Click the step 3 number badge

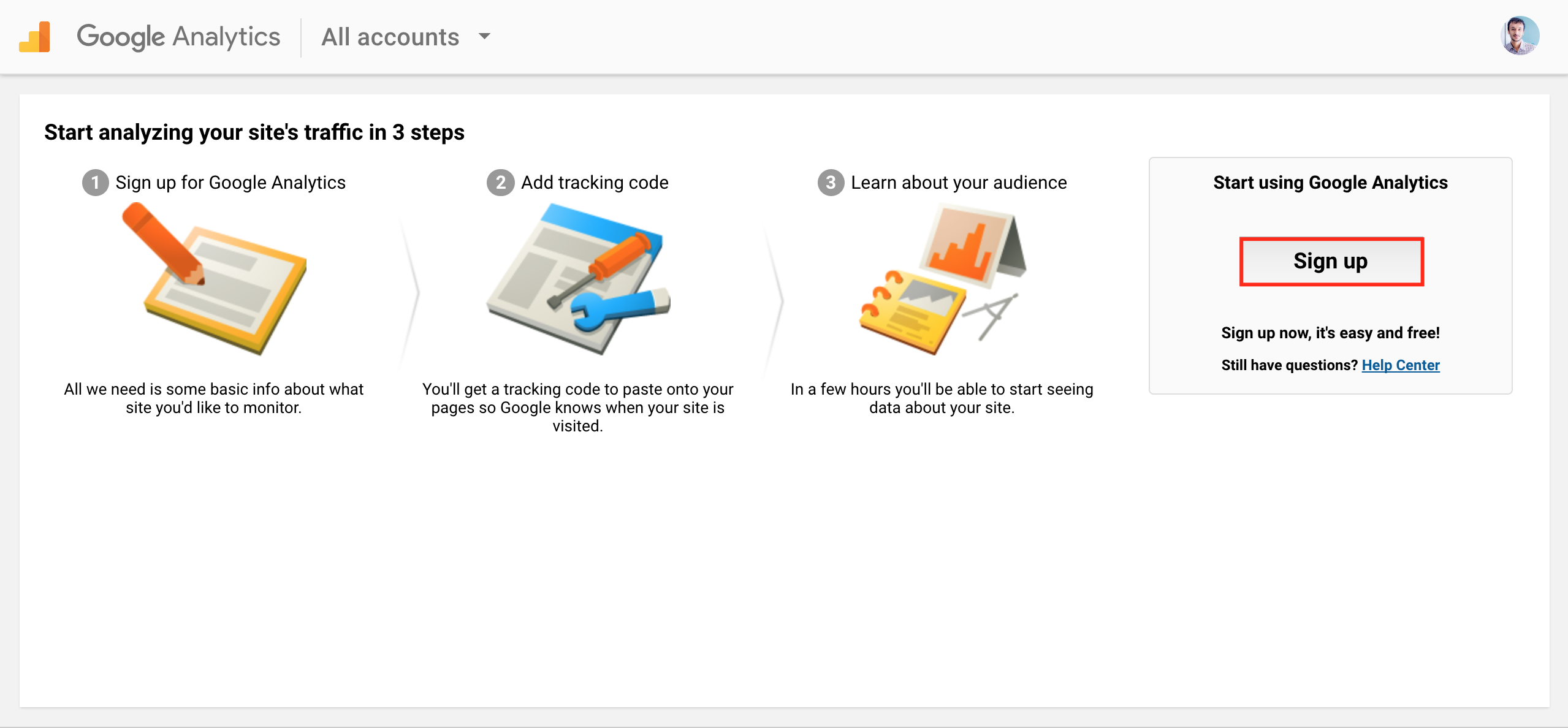831,183
